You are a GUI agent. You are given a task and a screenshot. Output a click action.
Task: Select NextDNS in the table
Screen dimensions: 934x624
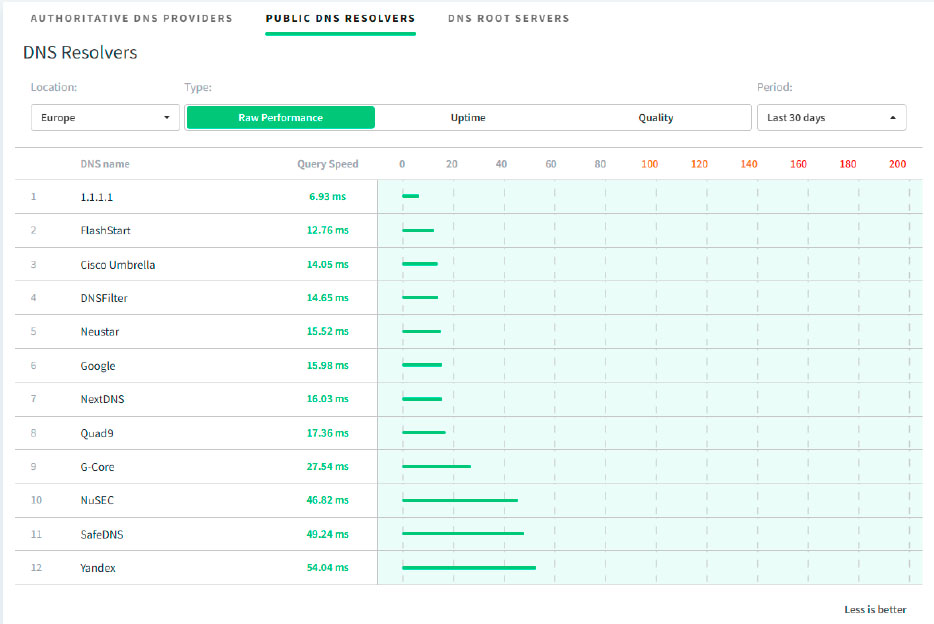point(102,399)
